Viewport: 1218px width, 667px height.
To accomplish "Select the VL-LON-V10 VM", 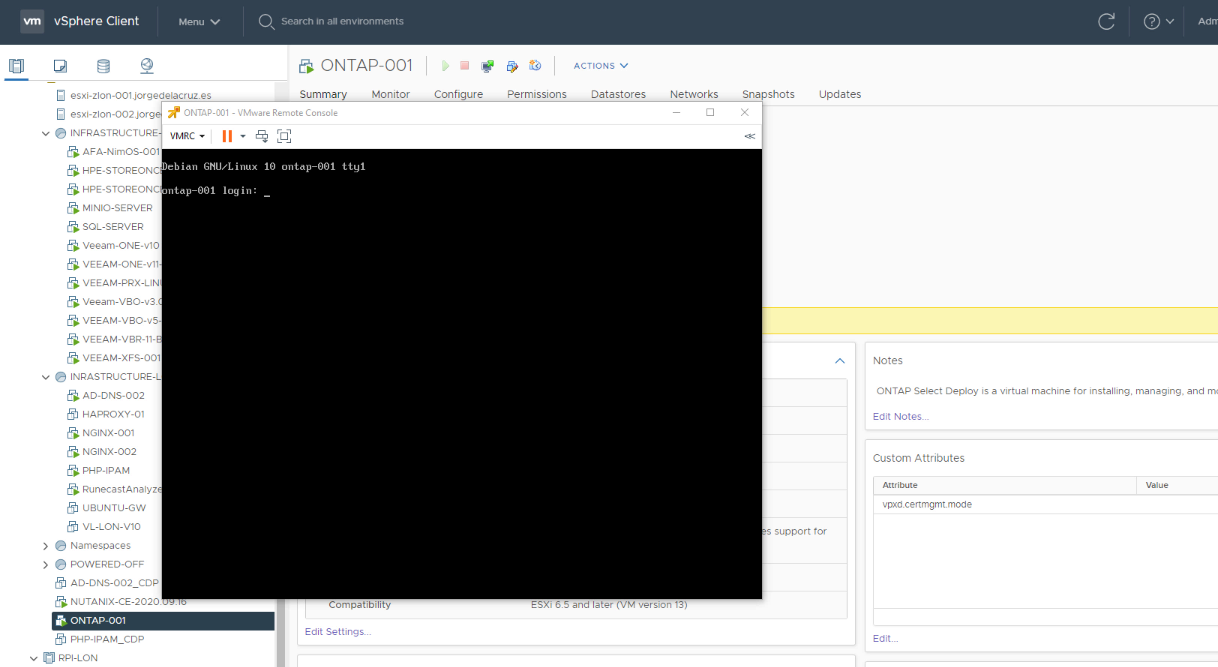I will [x=111, y=527].
